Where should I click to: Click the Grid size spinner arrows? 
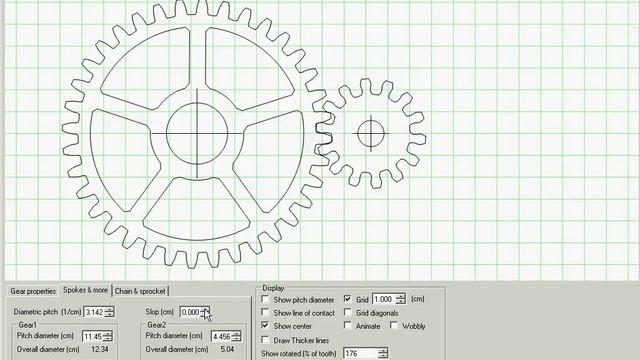[x=401, y=299]
